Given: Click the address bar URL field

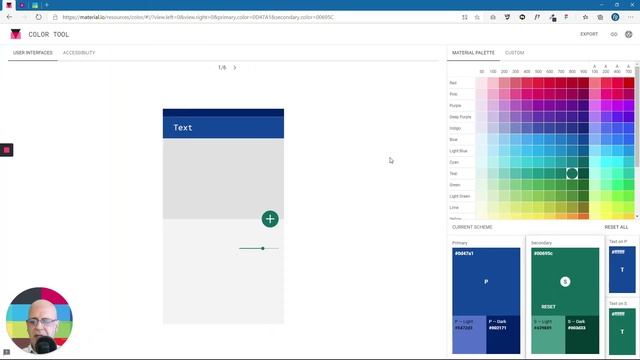Looking at the screenshot, I should [x=198, y=17].
